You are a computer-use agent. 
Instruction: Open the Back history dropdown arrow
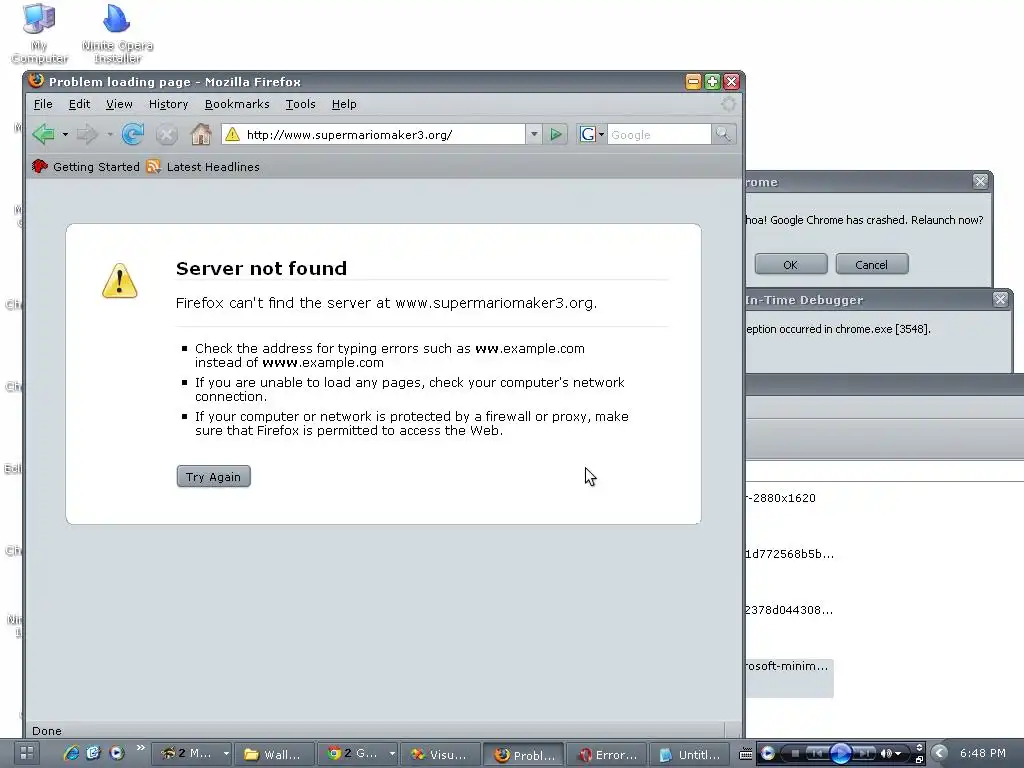tap(65, 135)
